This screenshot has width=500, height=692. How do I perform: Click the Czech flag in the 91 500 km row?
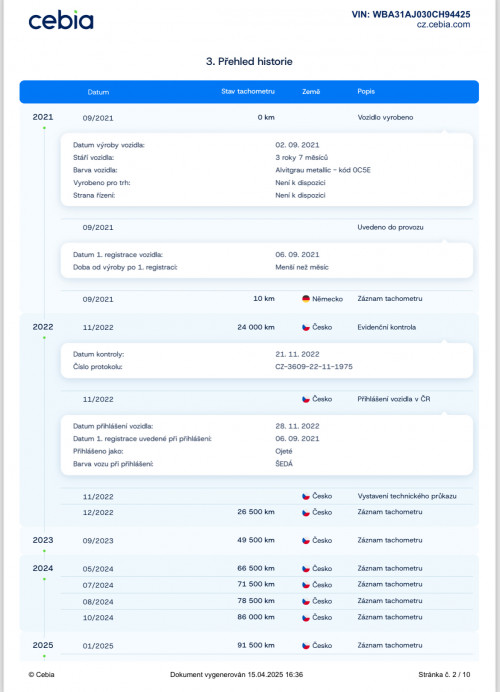[x=306, y=646]
